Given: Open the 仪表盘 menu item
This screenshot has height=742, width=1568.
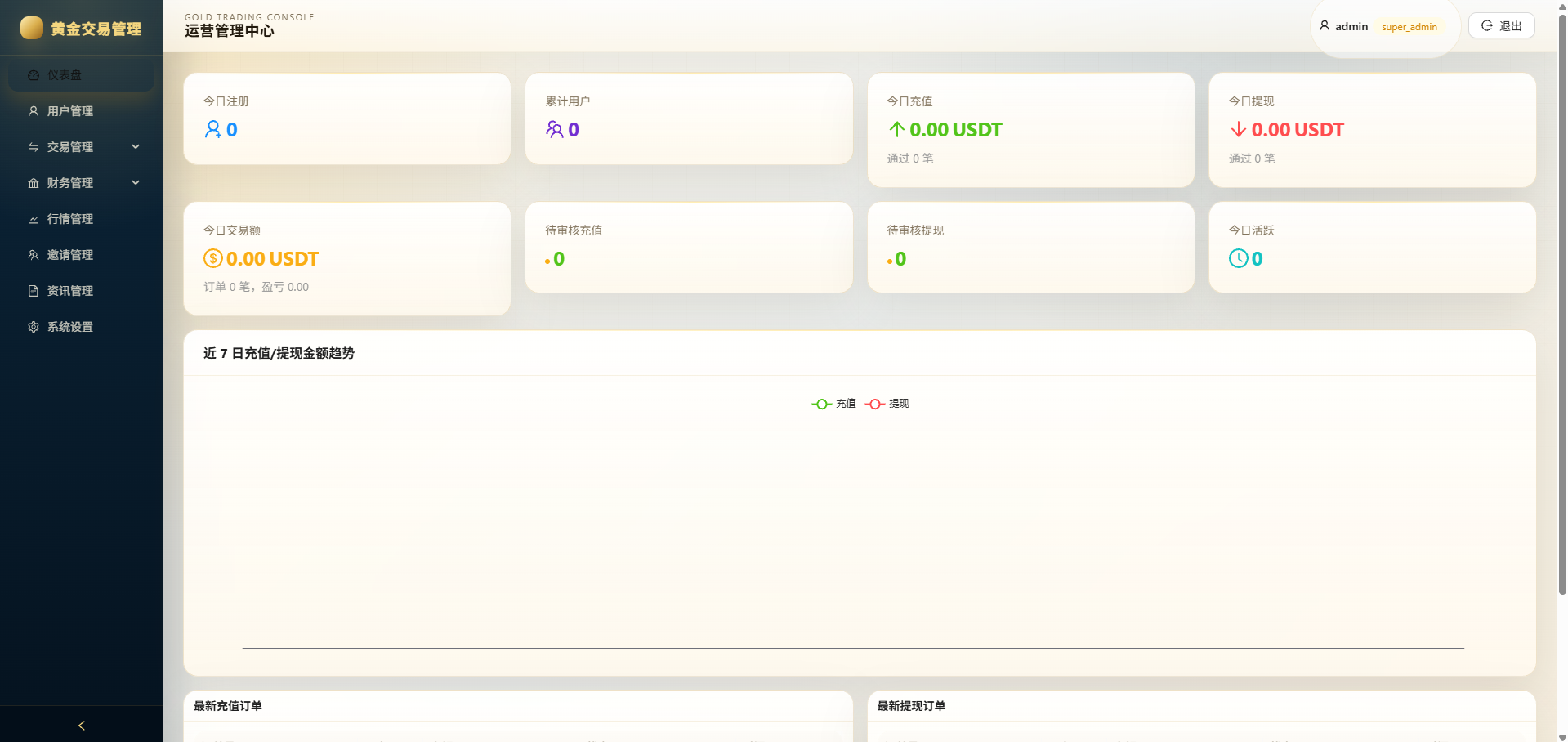Looking at the screenshot, I should coord(82,75).
